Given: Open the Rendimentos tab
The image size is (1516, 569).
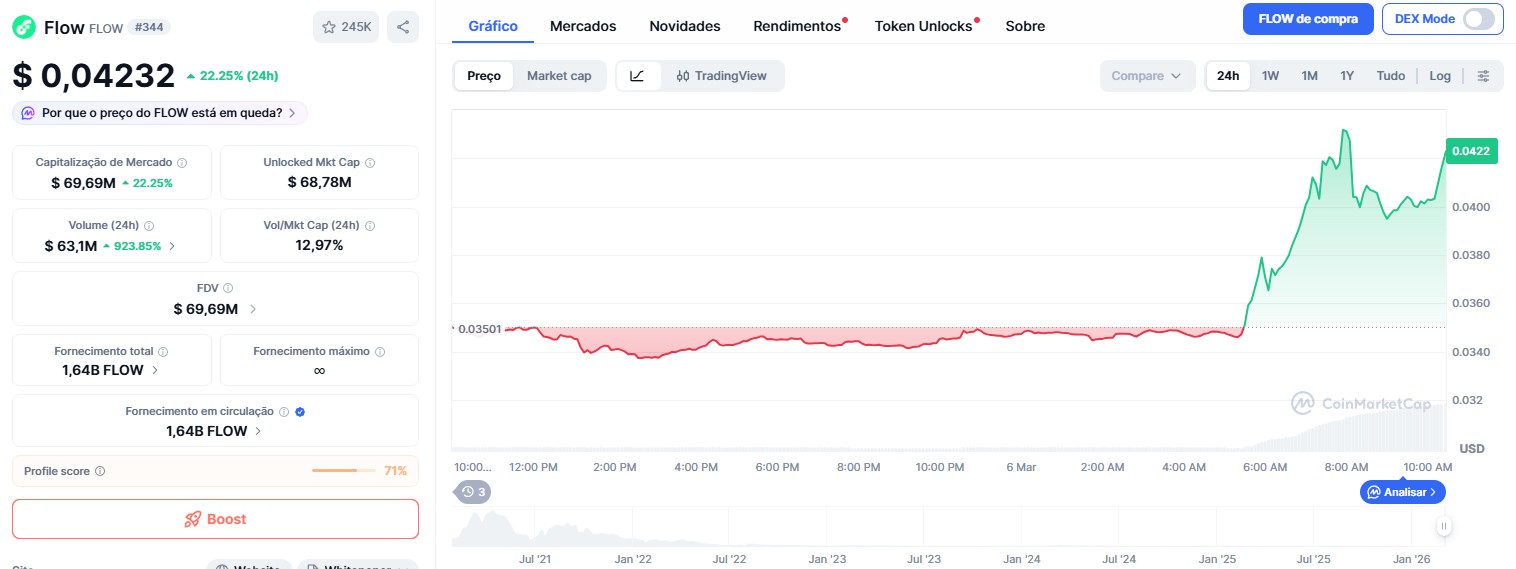Looking at the screenshot, I should click(797, 26).
